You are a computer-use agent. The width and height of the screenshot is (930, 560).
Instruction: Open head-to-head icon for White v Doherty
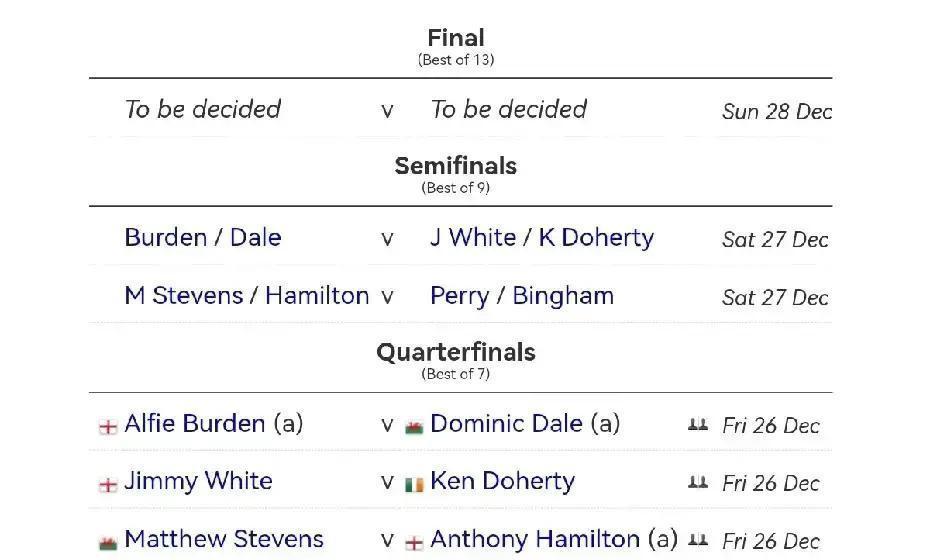[698, 483]
